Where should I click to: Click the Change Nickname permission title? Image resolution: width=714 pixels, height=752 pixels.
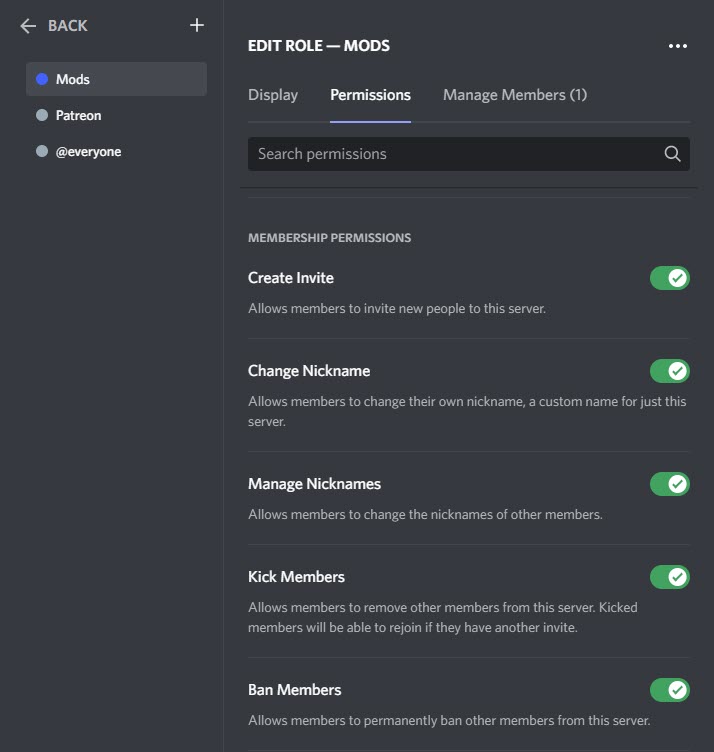[x=309, y=371]
